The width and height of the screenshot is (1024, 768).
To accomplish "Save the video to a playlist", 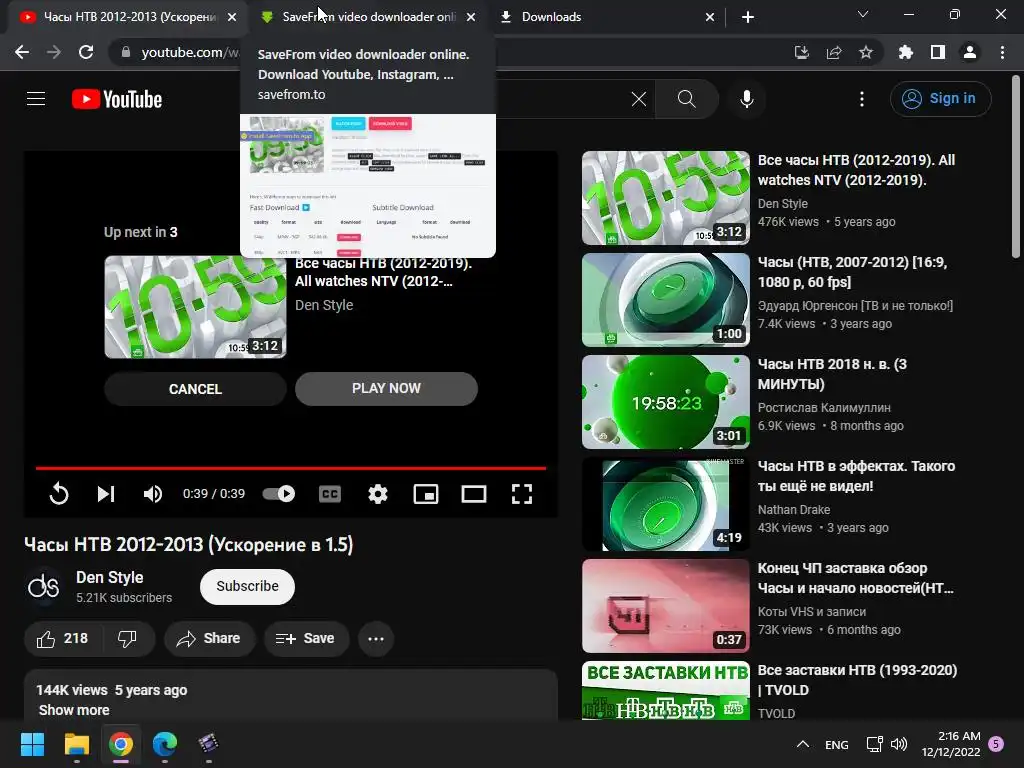I will click(306, 639).
